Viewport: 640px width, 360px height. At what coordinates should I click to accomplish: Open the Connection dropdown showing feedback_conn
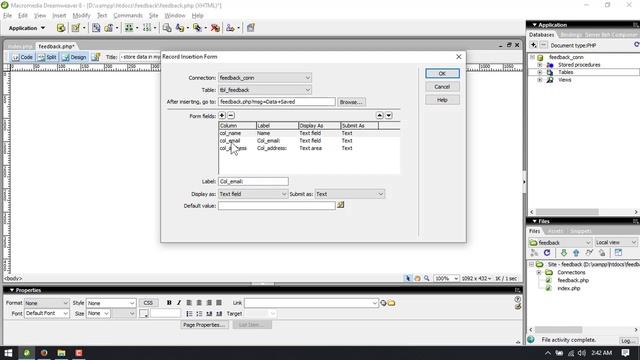(265, 78)
